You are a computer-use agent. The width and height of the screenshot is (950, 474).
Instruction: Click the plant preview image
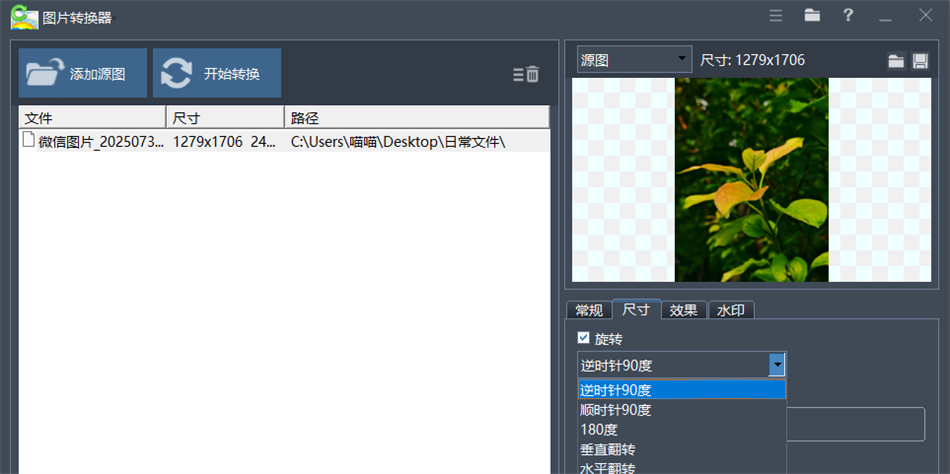point(752,180)
